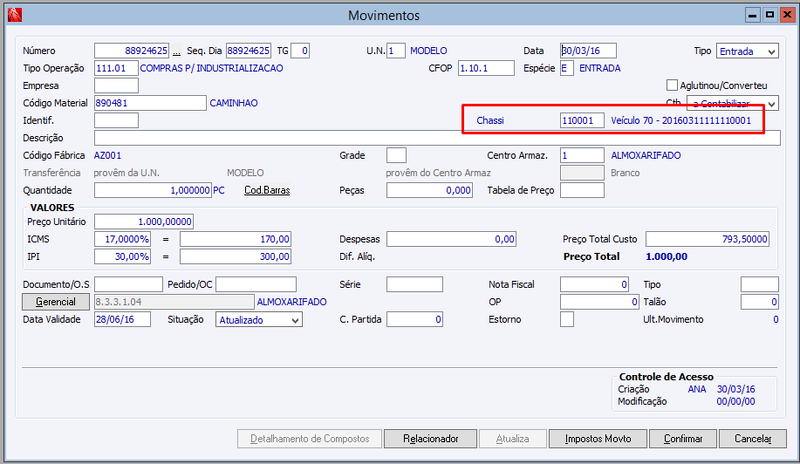Select the Chassi input field
This screenshot has width=800, height=464.
[x=582, y=120]
